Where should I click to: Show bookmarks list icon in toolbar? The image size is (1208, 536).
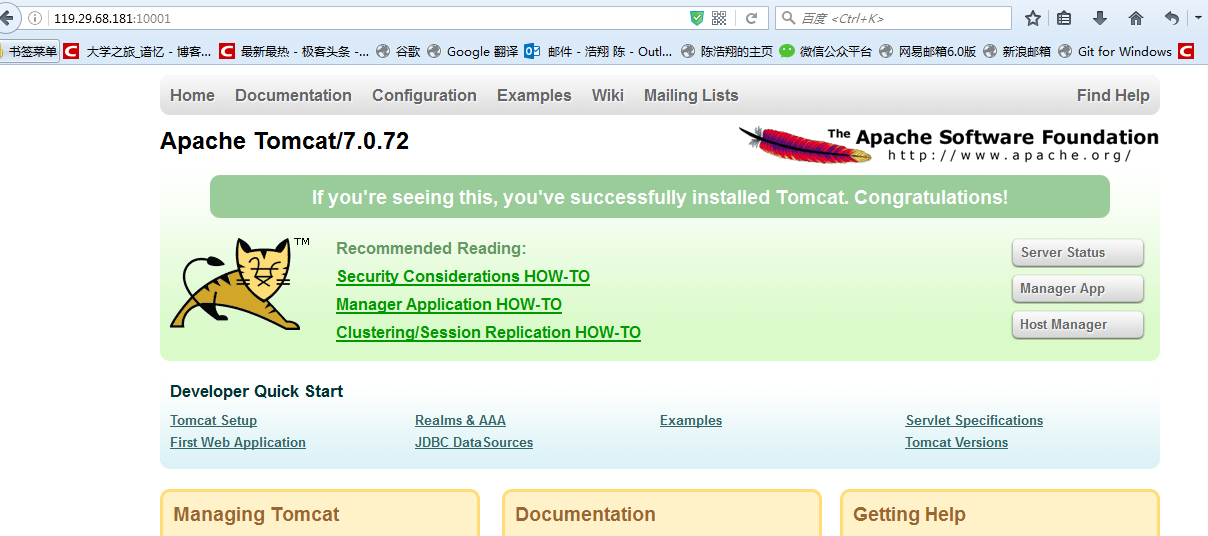[1064, 18]
